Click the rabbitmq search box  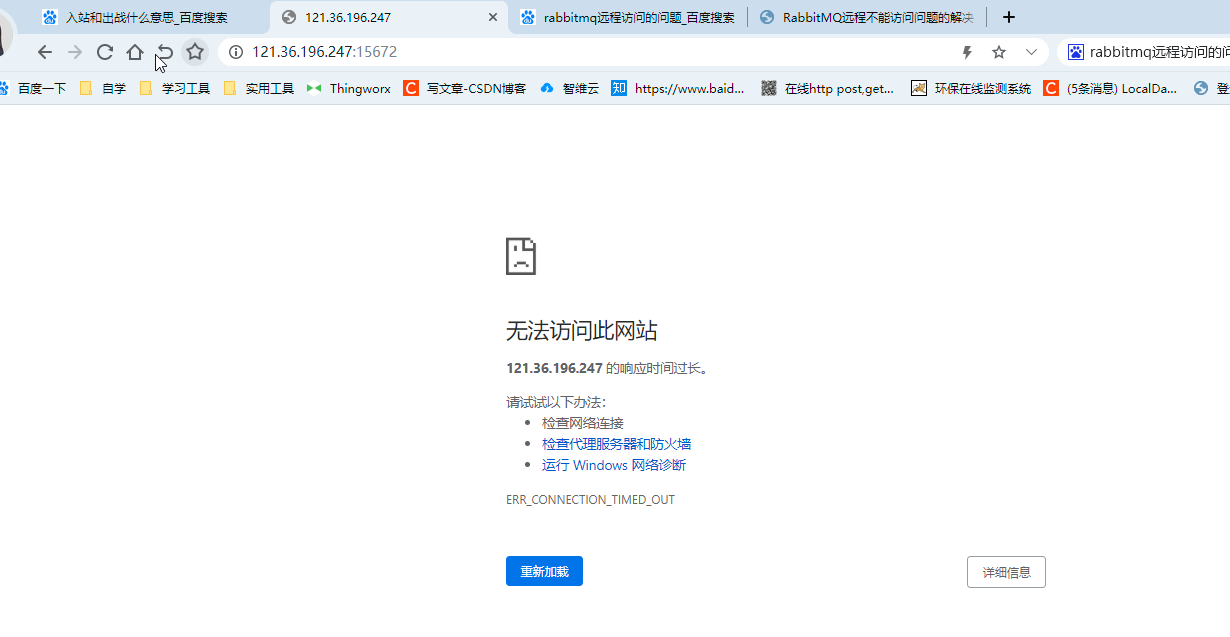[1146, 52]
